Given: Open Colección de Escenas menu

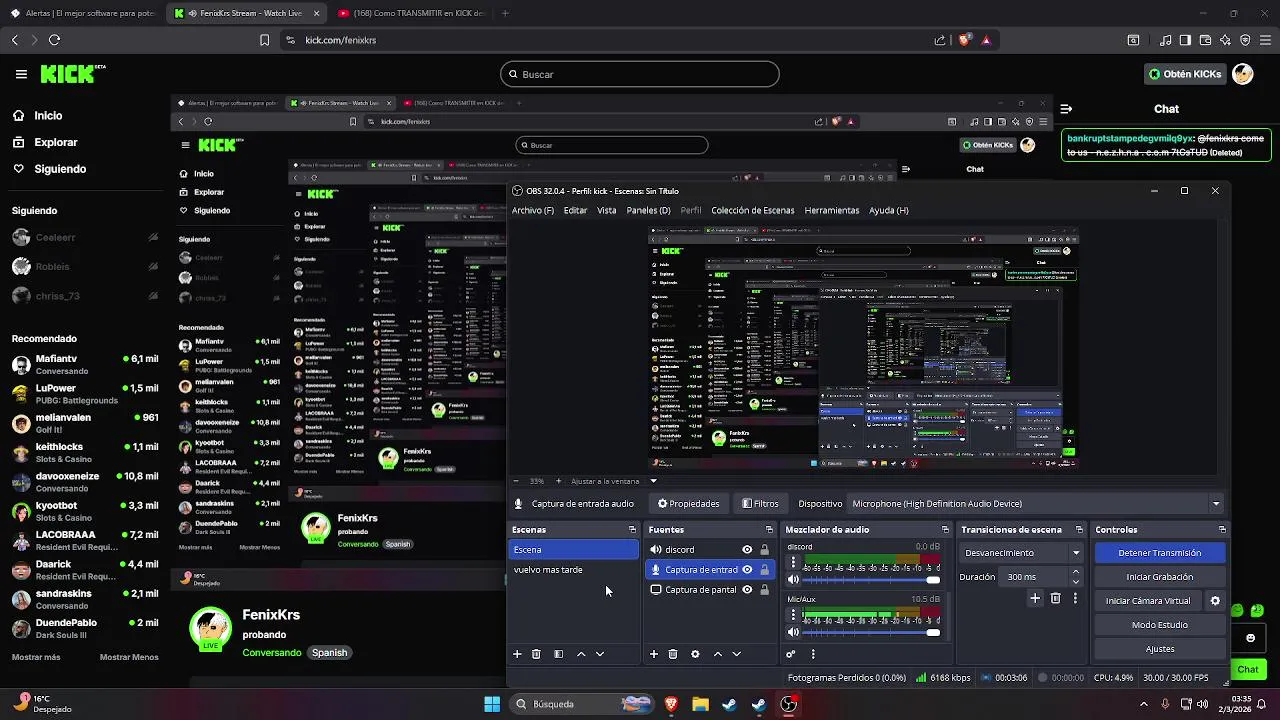Looking at the screenshot, I should click(x=753, y=211).
